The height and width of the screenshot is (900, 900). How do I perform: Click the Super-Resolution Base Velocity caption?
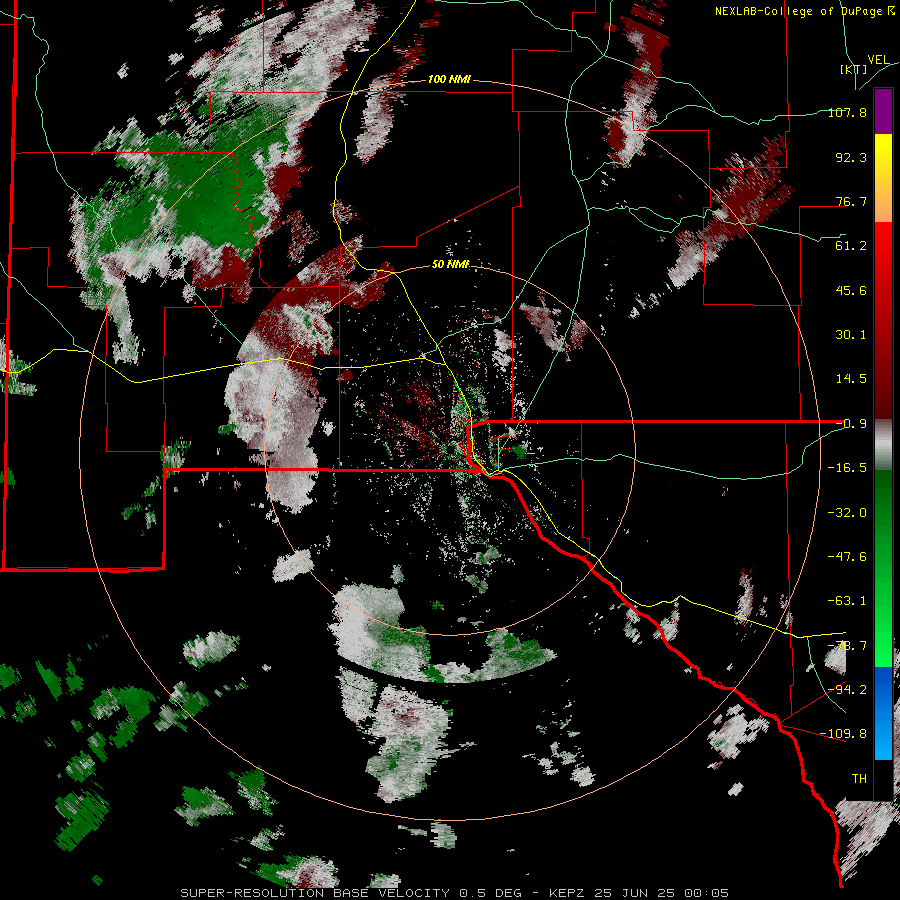point(455,893)
